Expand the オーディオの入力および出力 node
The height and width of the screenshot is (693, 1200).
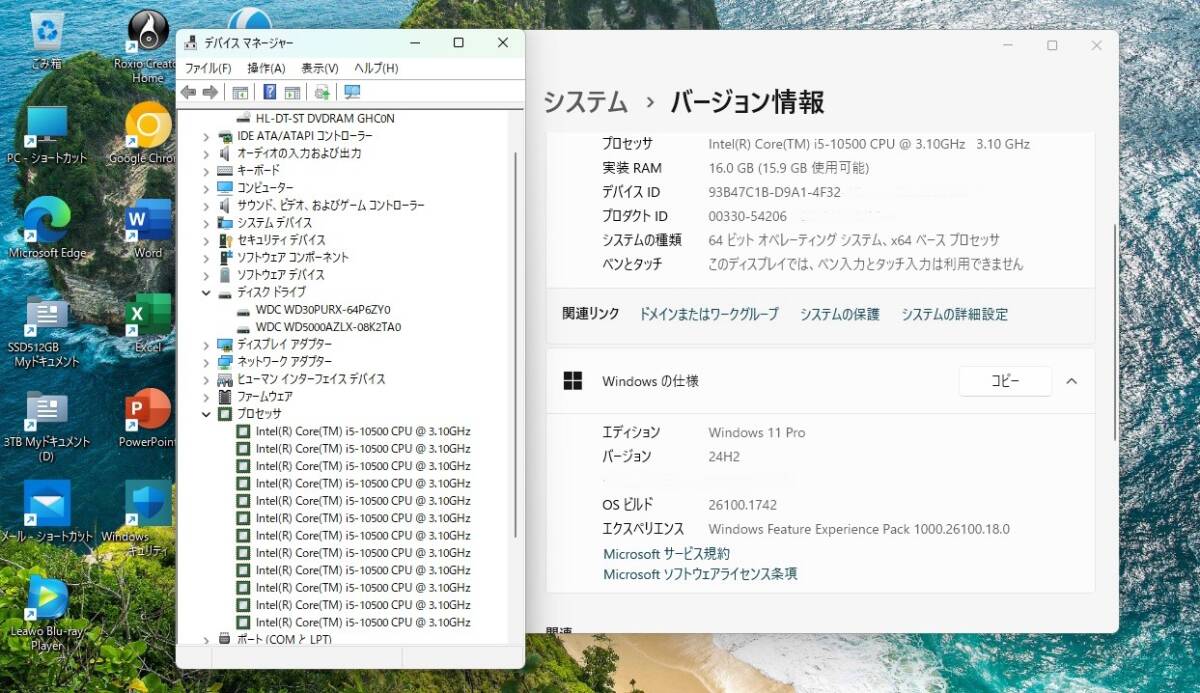(206, 153)
